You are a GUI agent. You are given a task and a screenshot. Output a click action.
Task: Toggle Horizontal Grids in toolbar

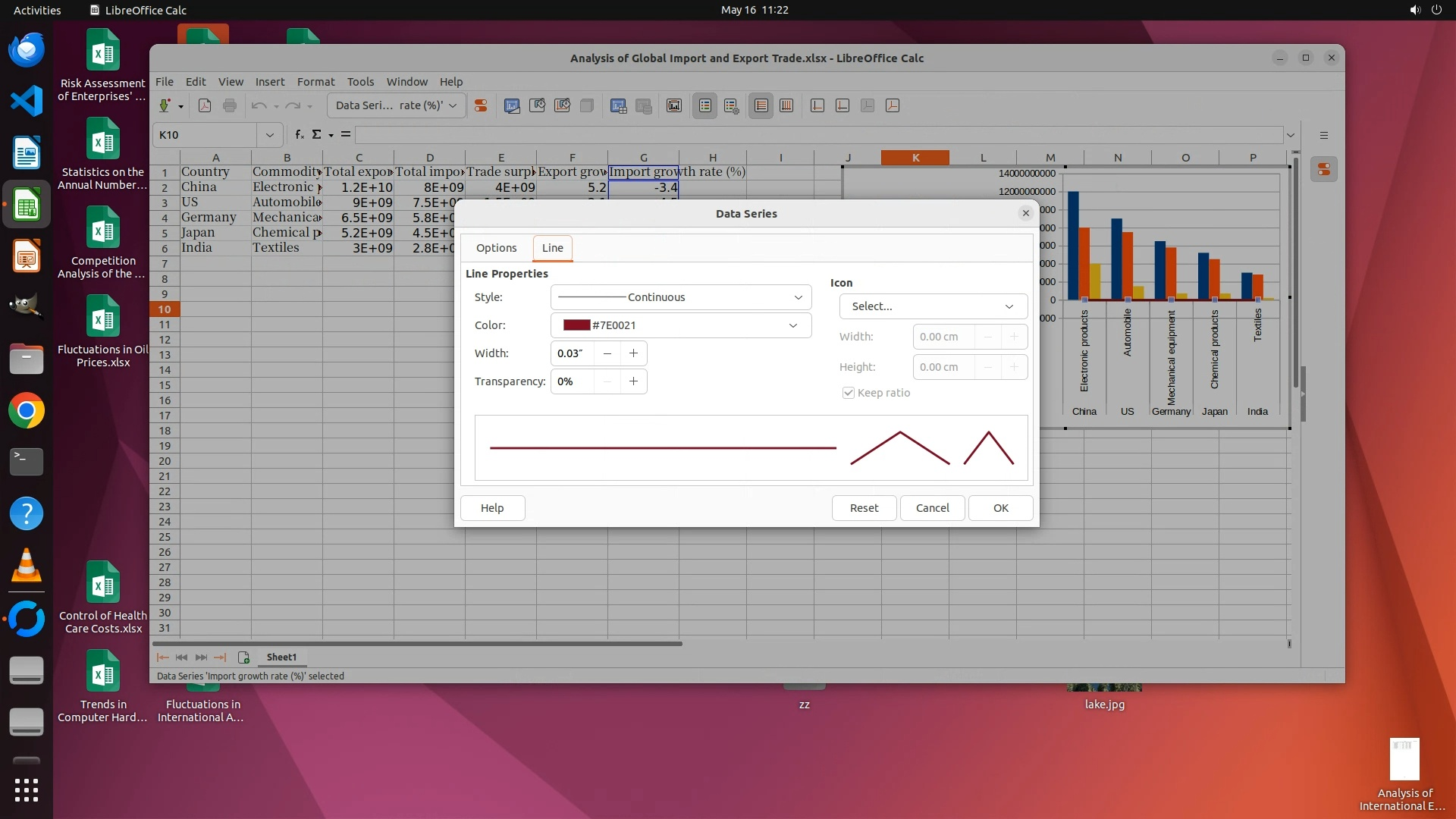pyautogui.click(x=761, y=105)
